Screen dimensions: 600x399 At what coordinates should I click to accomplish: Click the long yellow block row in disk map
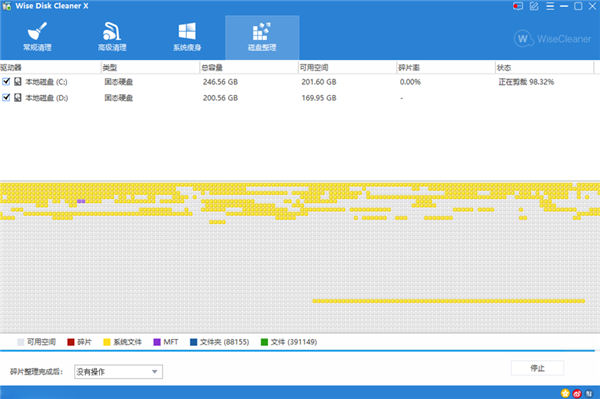tap(448, 301)
